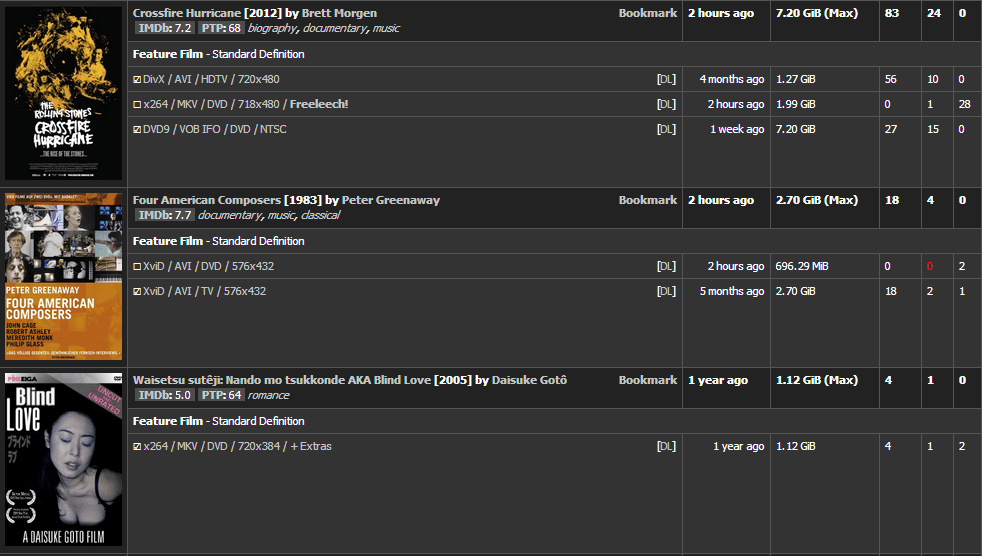Toggle checkbox for Blind Love x264 720x384
The height and width of the screenshot is (556, 982).
pos(137,446)
